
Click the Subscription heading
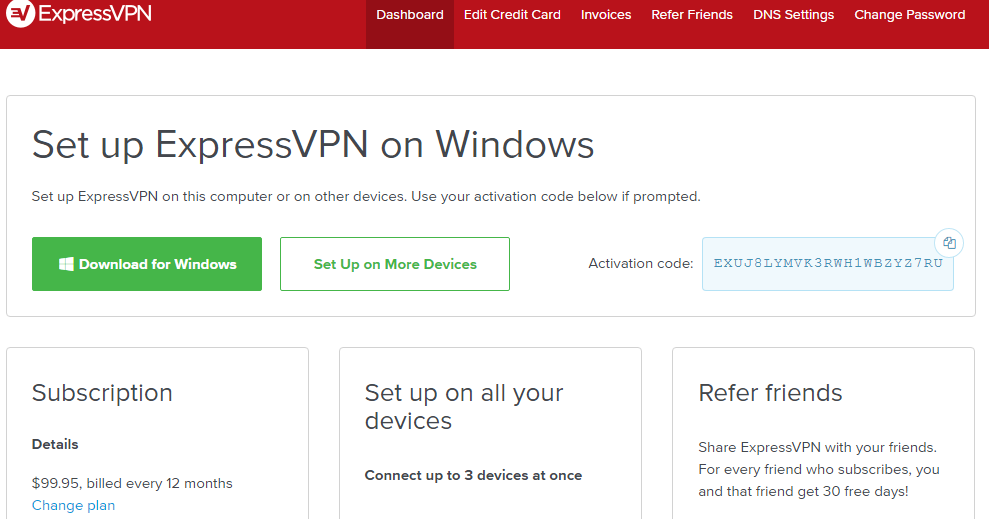(x=102, y=393)
